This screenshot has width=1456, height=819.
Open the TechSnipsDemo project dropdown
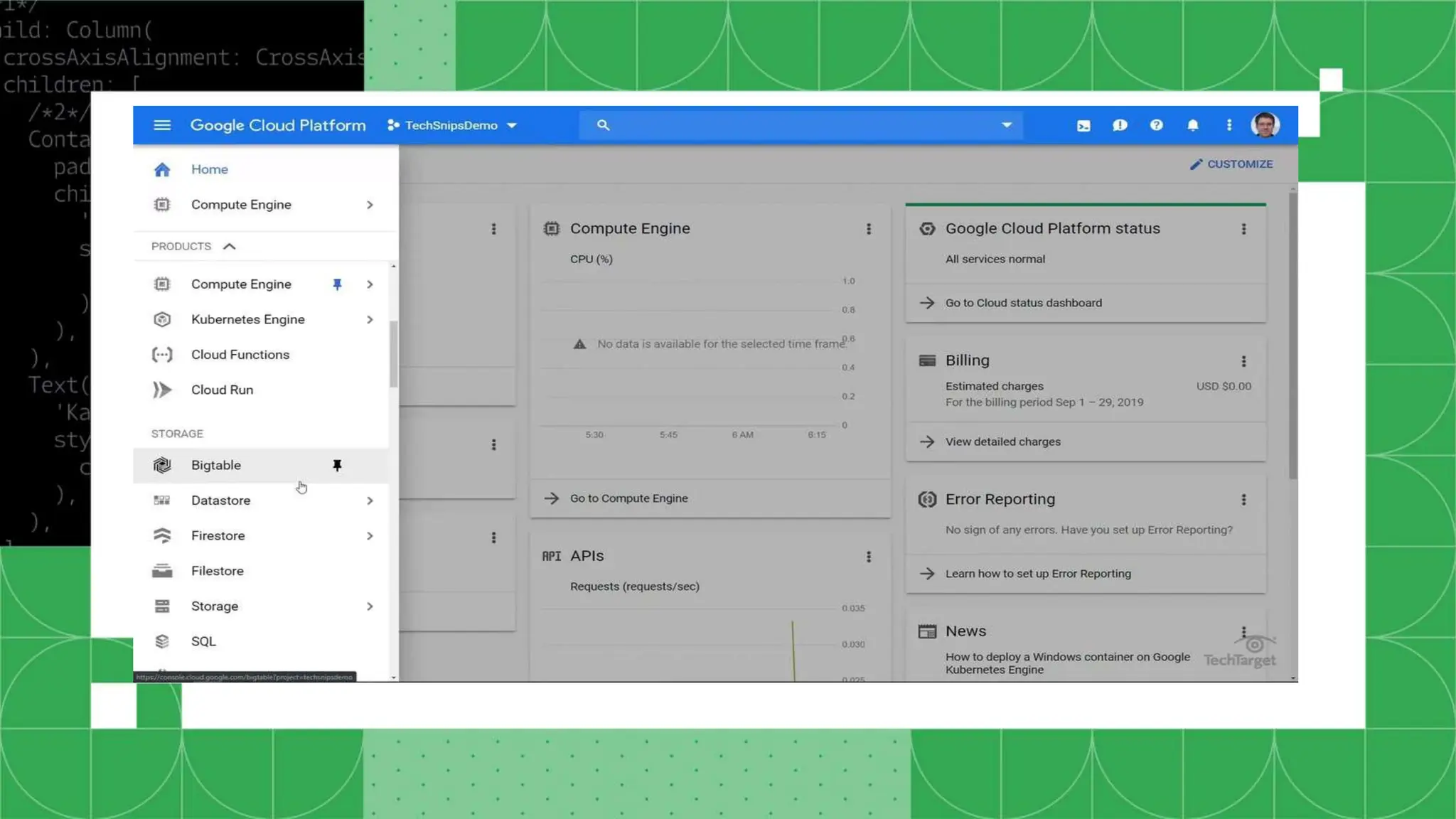452,126
